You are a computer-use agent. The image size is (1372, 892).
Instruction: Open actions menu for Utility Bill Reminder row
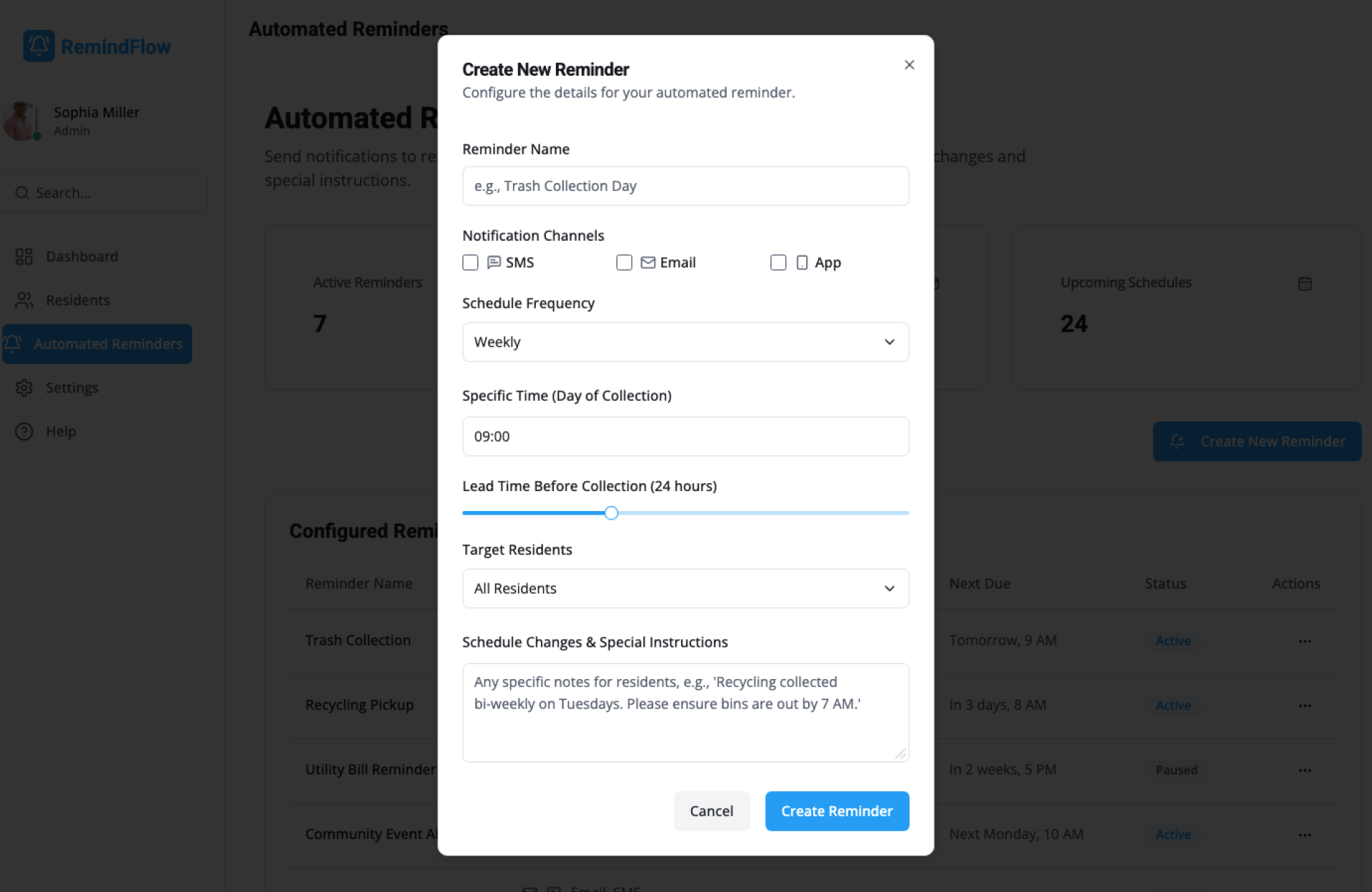[x=1305, y=770]
